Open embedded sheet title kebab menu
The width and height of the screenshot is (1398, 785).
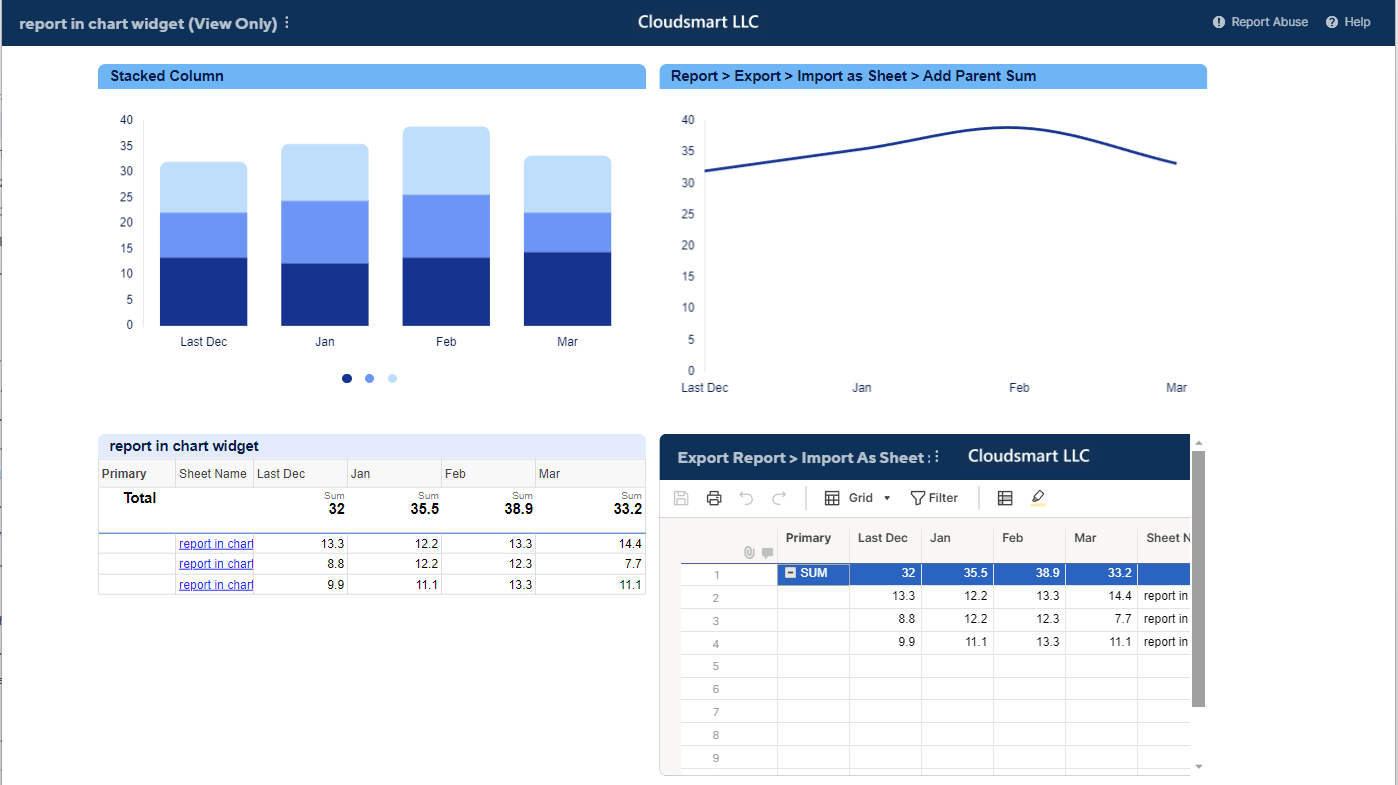937,457
